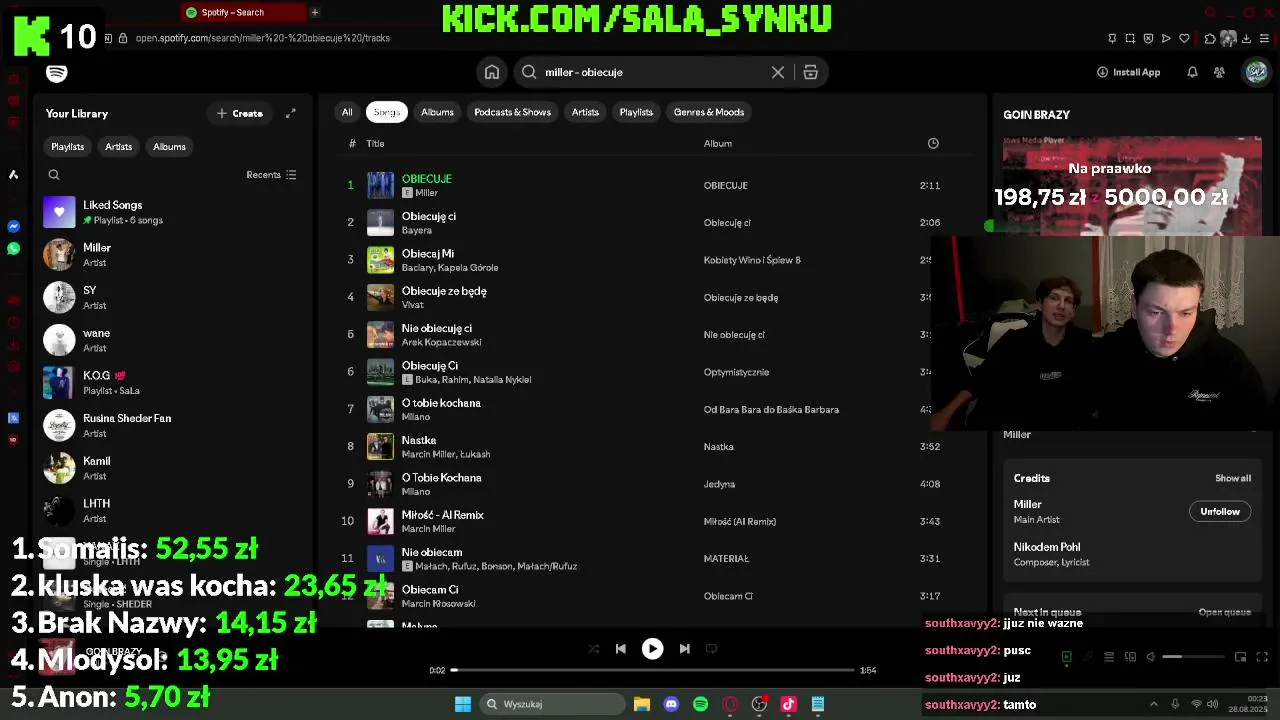
Task: Open Discord from the taskbar
Action: (671, 704)
